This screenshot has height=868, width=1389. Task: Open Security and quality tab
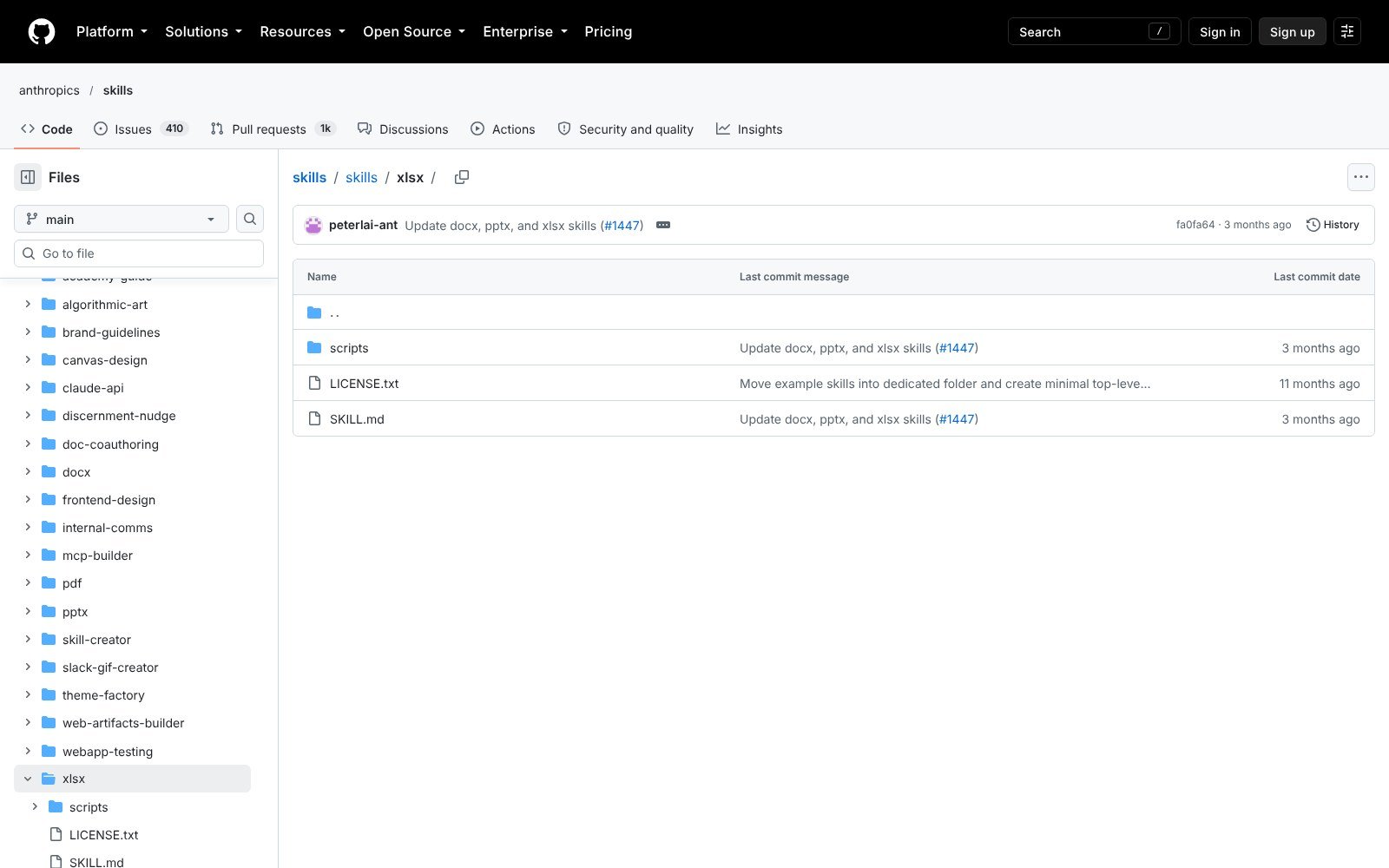(x=625, y=128)
